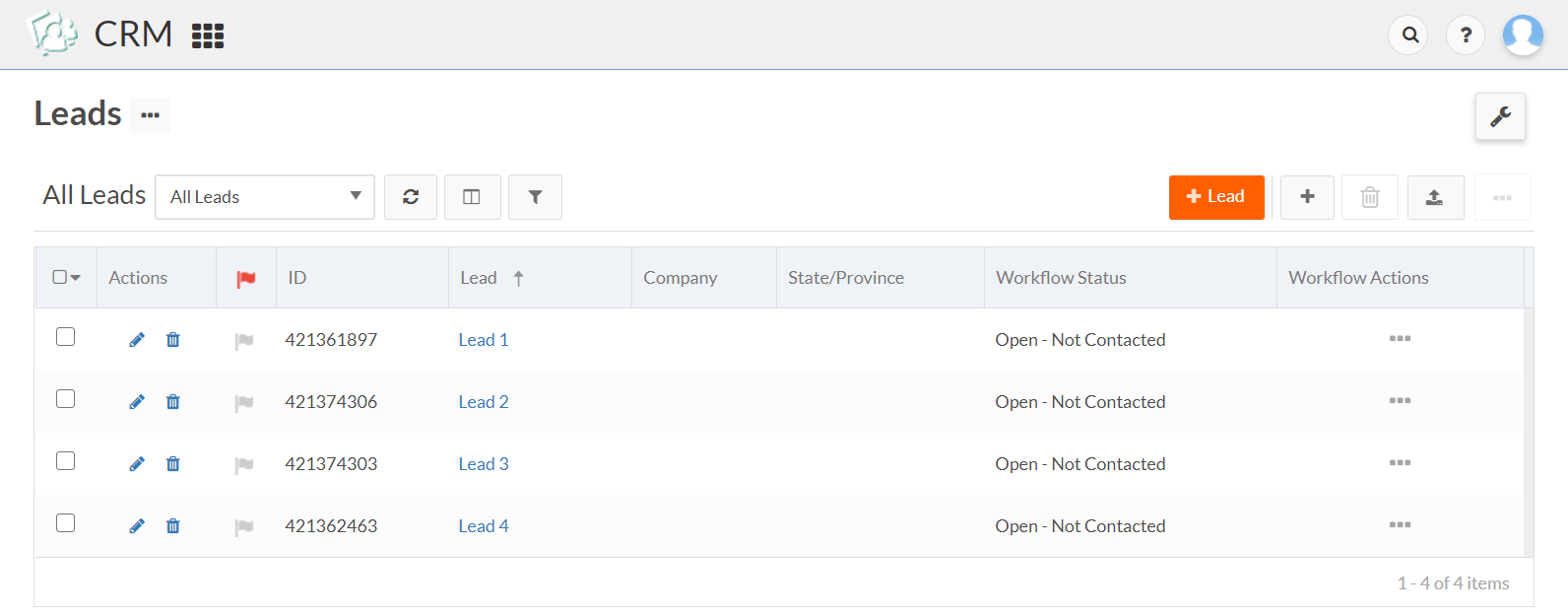Check the box next to Lead 4
The image size is (1568, 615).
(x=66, y=523)
